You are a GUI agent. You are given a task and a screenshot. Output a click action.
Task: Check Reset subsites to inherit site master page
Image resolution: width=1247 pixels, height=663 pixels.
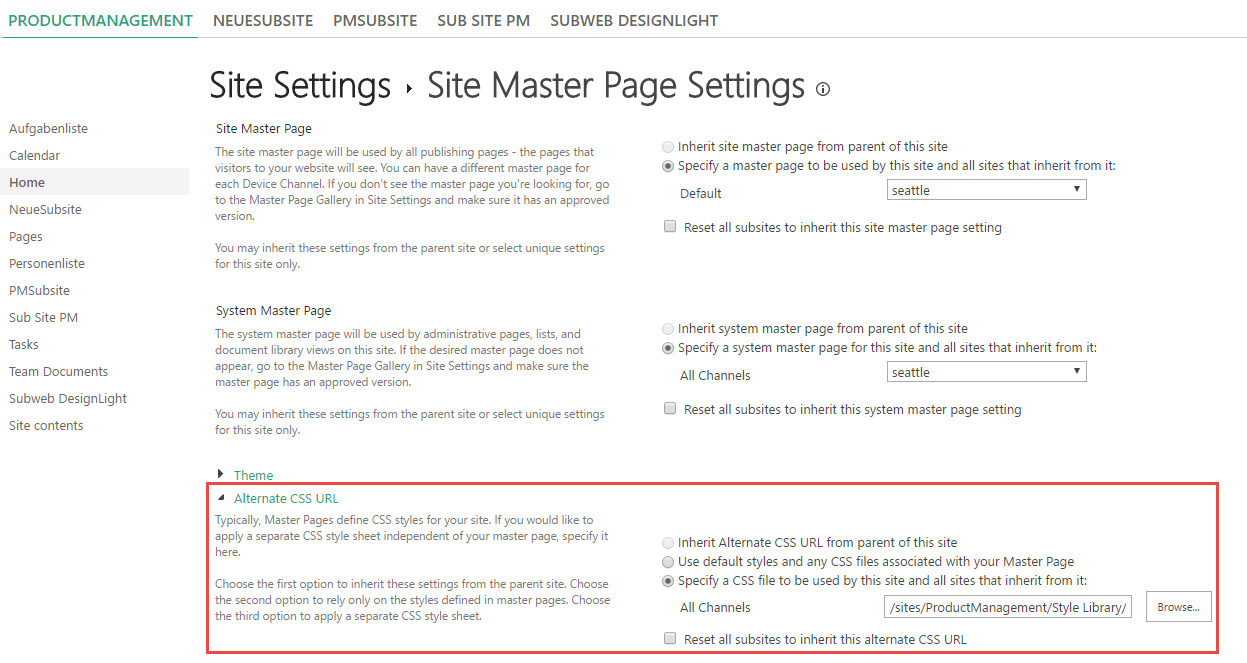(670, 227)
